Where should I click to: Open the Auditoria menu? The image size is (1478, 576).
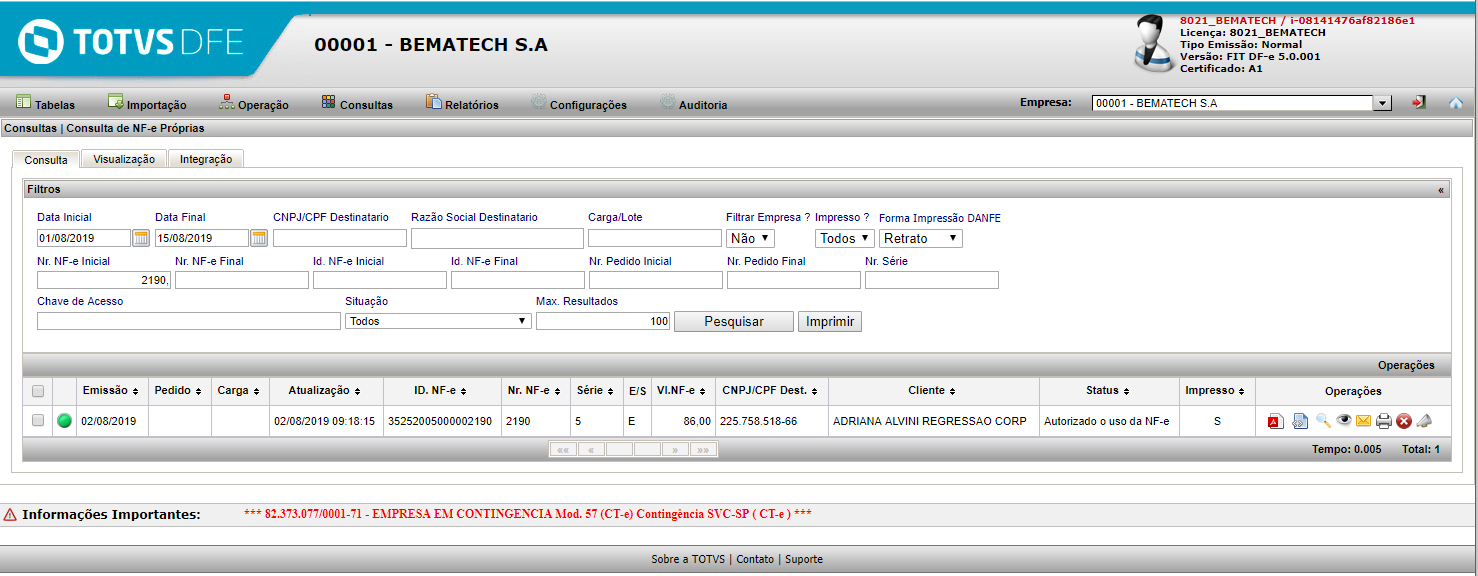(x=694, y=104)
